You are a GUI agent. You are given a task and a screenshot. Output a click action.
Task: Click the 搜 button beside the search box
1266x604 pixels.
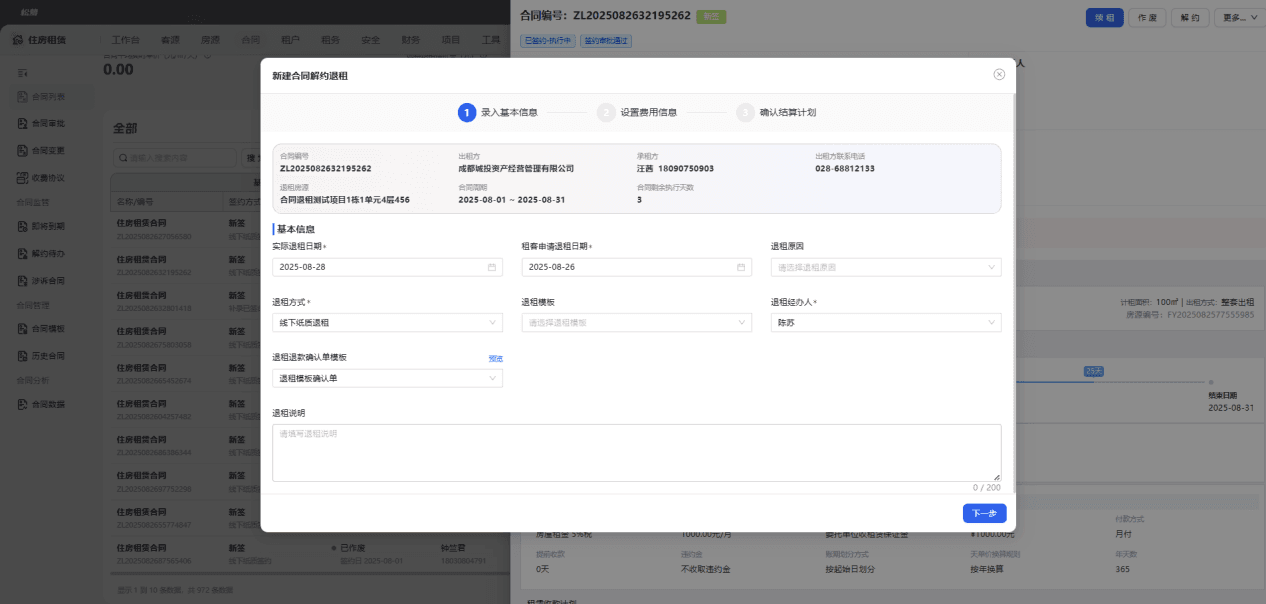coord(252,158)
